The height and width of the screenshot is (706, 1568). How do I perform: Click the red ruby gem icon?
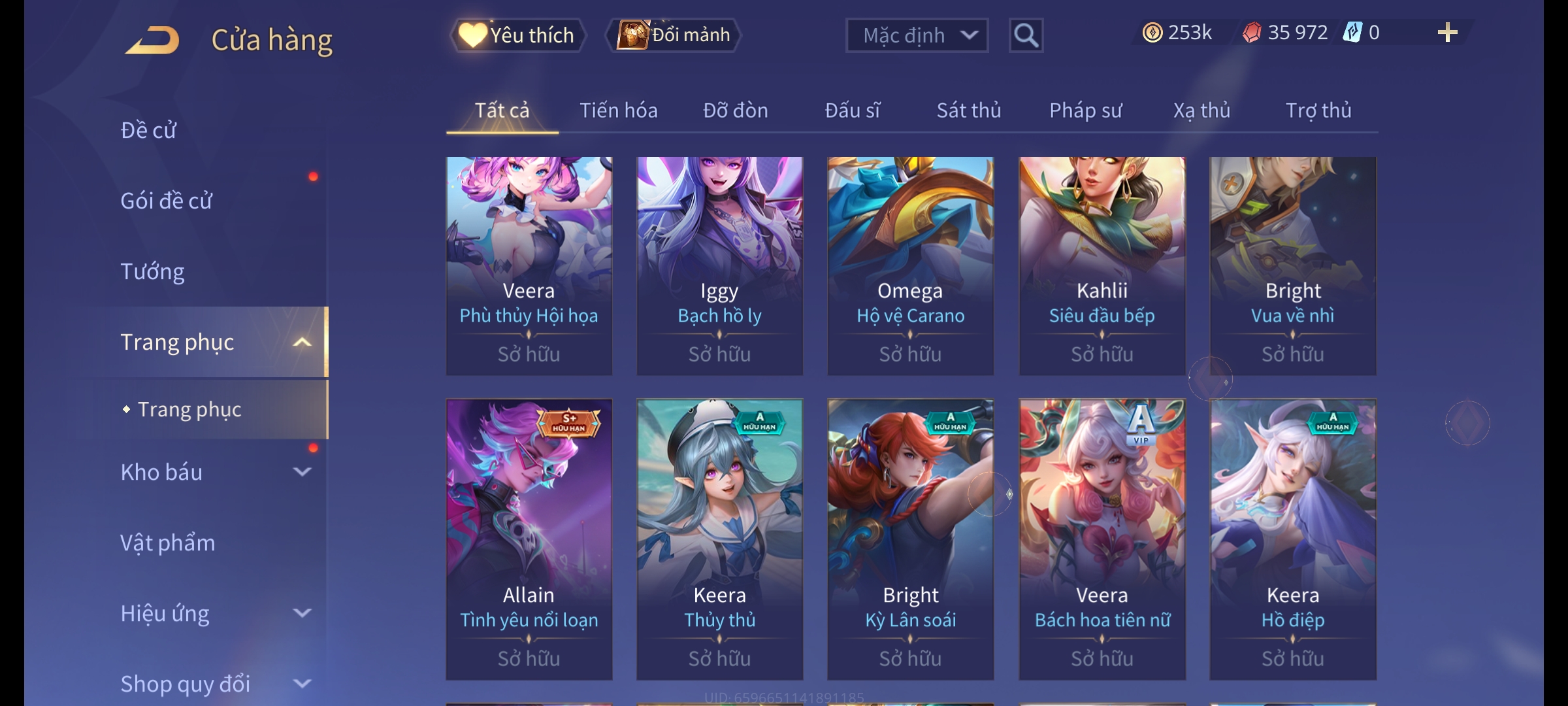[1252, 33]
